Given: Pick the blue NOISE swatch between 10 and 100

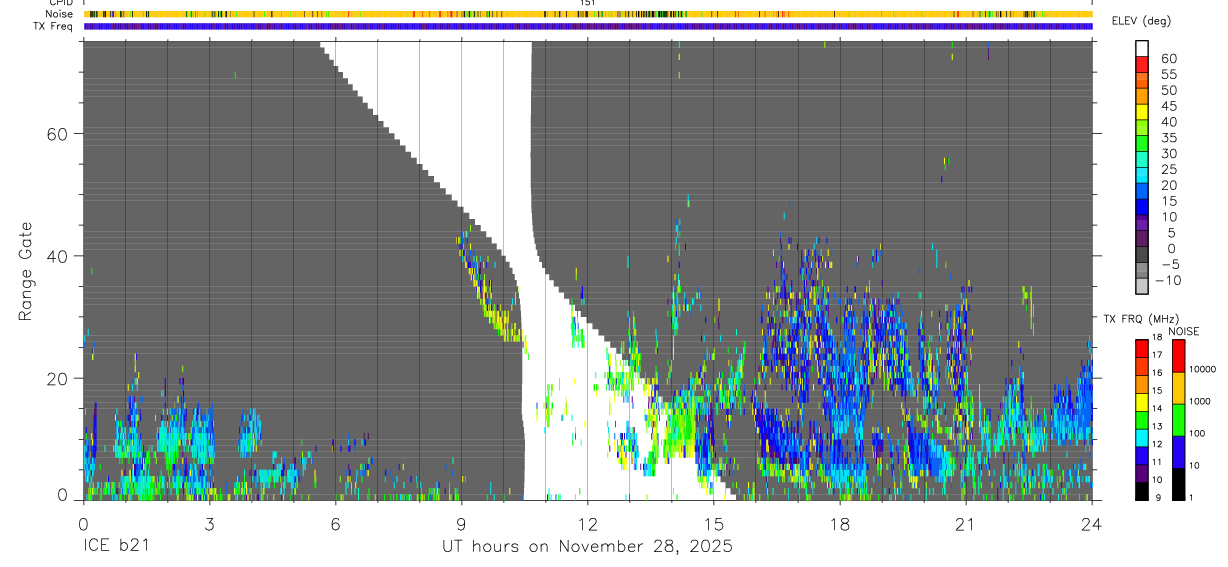Looking at the screenshot, I should [x=1179, y=452].
